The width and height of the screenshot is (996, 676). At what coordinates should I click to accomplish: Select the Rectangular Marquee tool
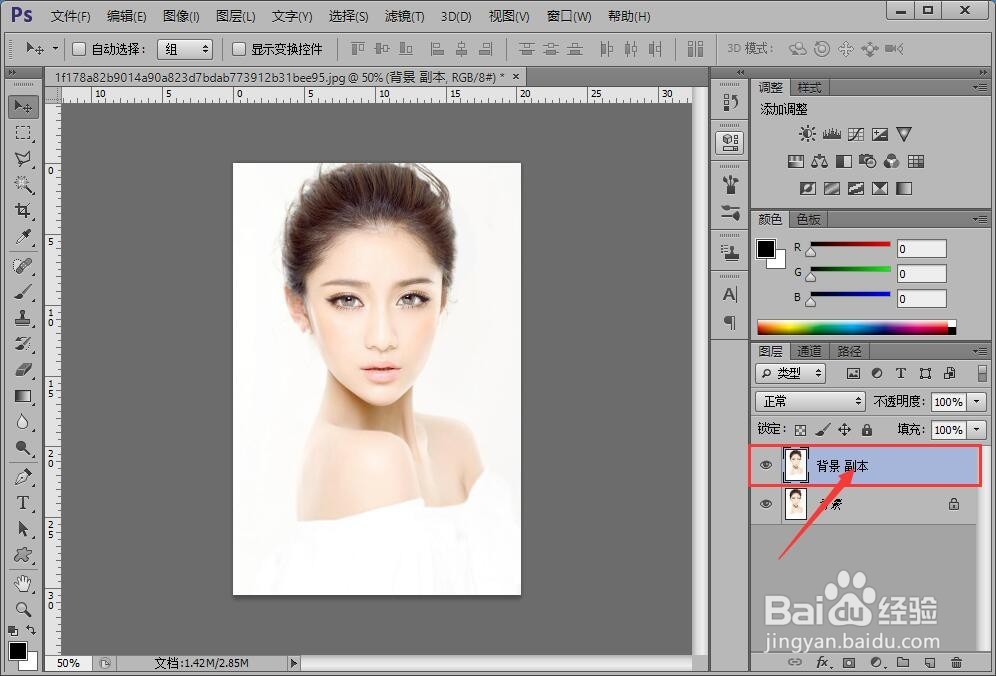tap(23, 133)
